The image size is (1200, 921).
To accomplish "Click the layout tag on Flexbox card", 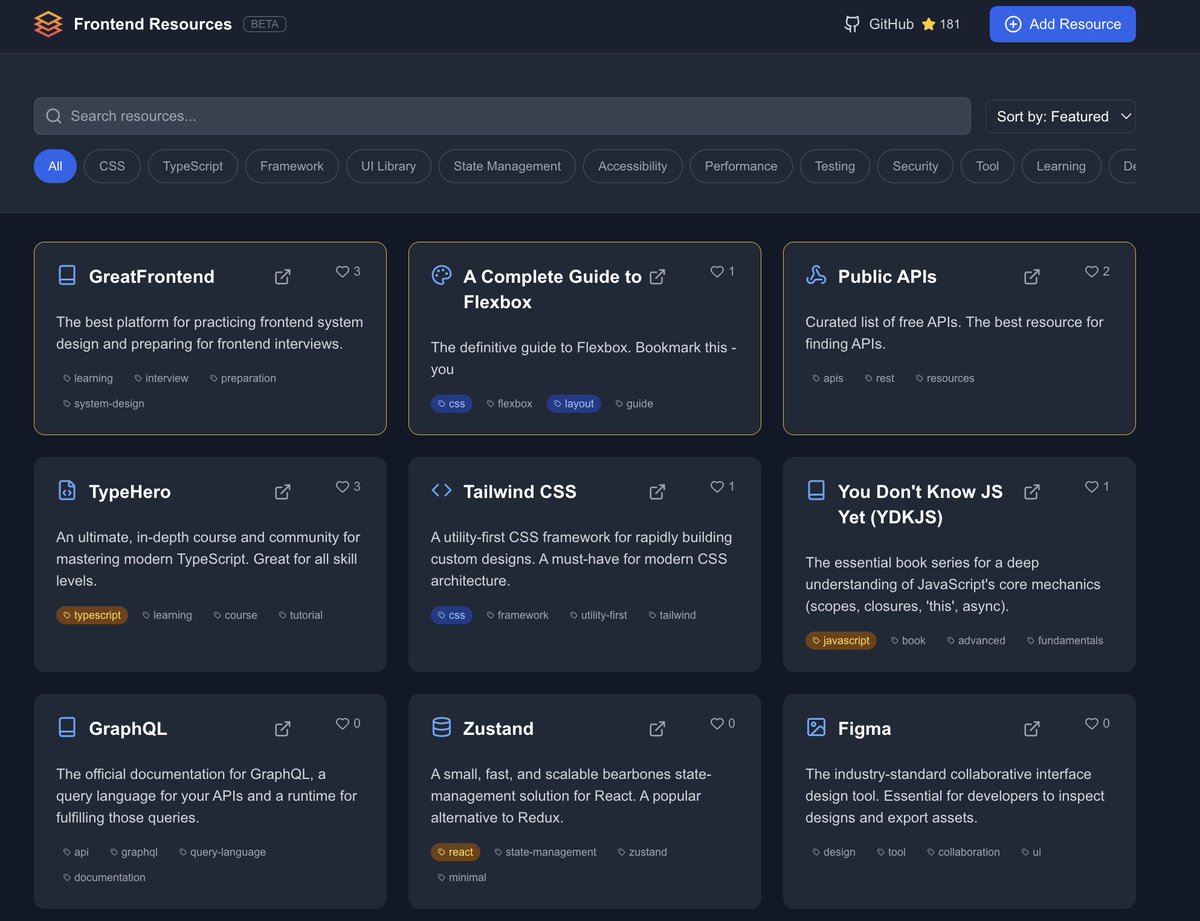I will [574, 404].
